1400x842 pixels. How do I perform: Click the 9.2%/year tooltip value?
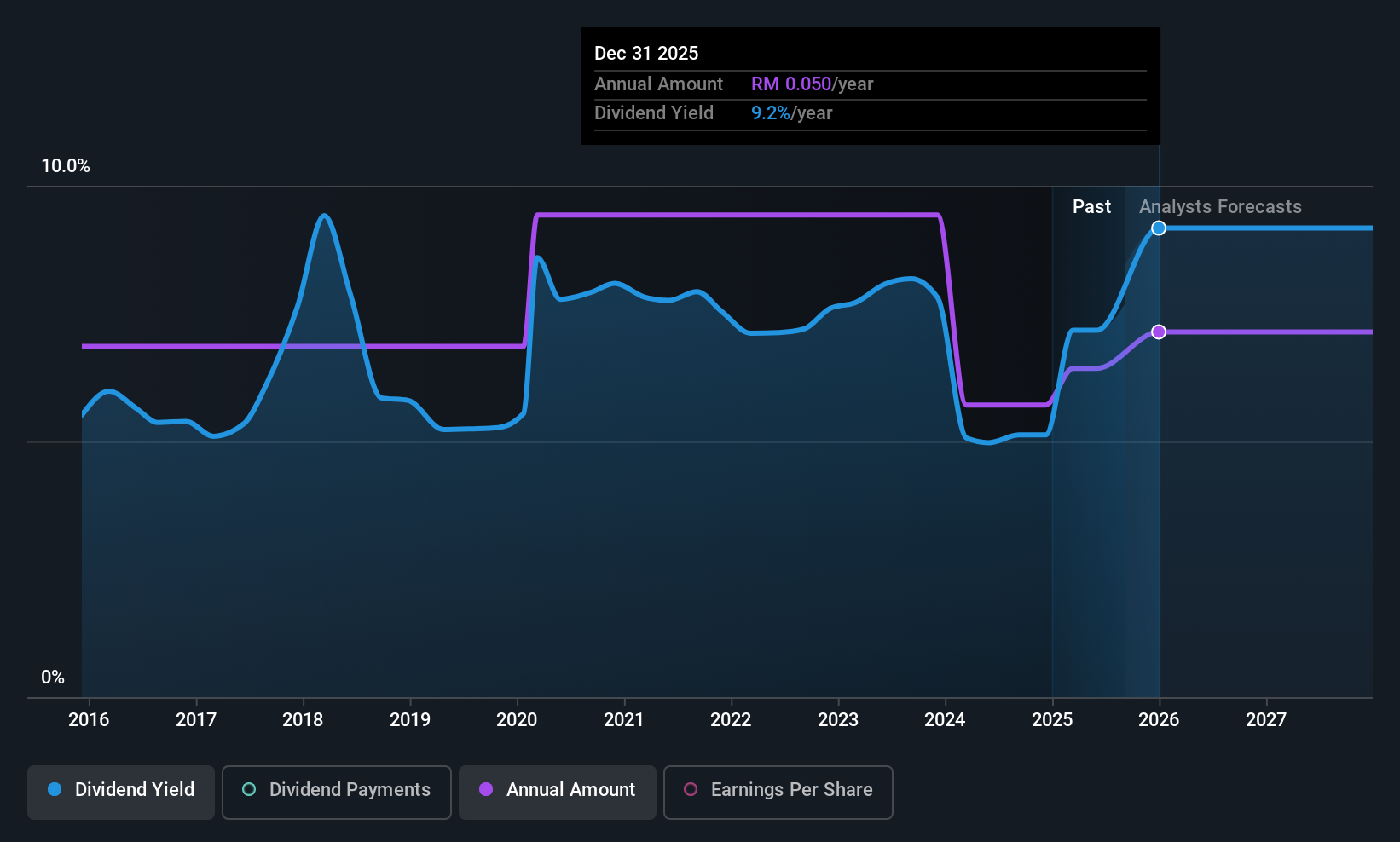[791, 113]
